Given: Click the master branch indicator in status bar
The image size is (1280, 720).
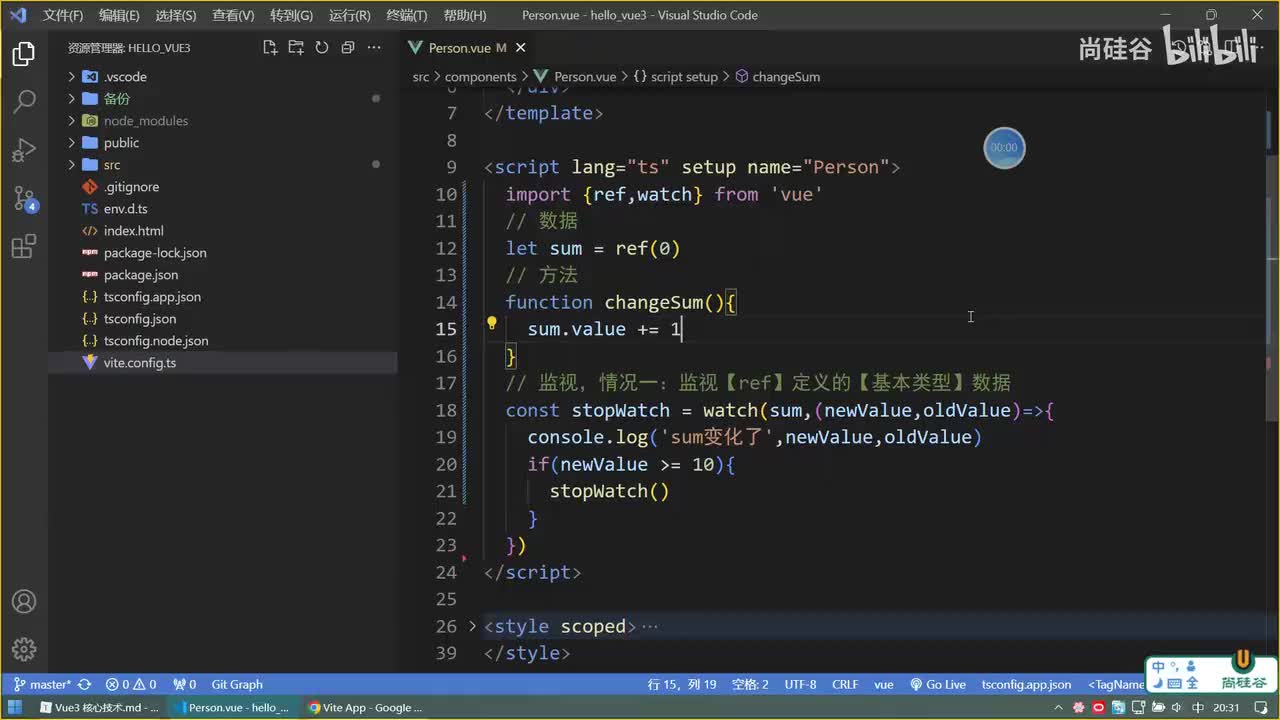Looking at the screenshot, I should [x=42, y=685].
